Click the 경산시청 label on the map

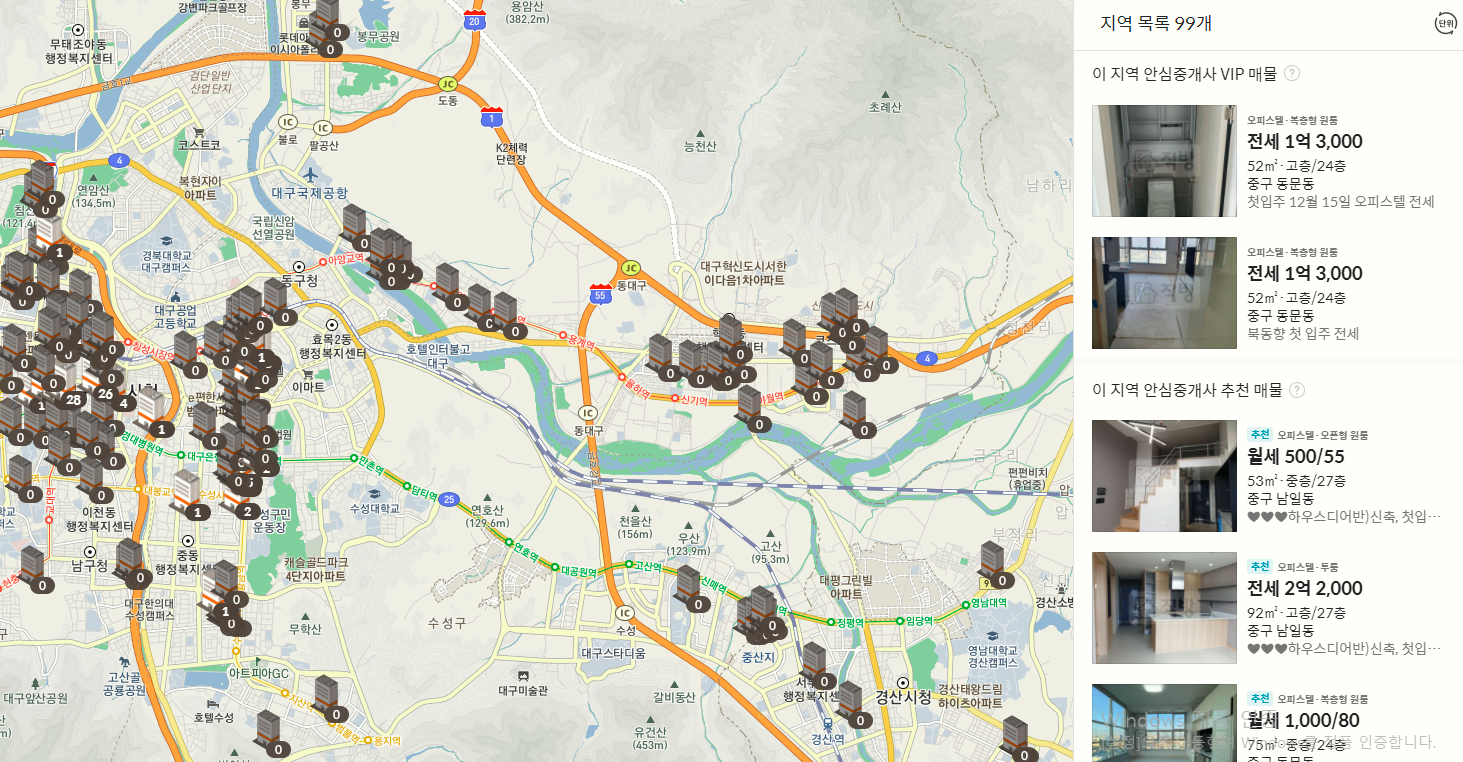tap(903, 696)
